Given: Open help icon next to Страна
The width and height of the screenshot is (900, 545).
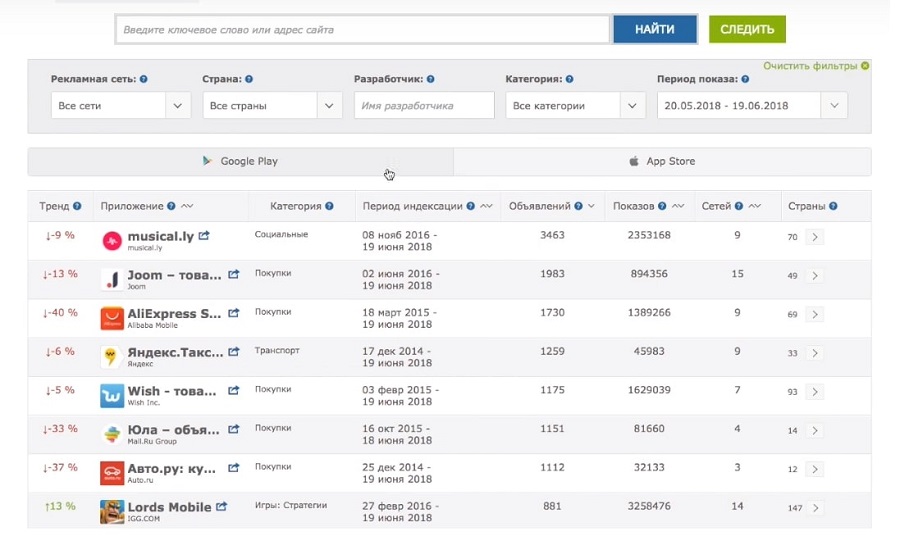Looking at the screenshot, I should (249, 79).
